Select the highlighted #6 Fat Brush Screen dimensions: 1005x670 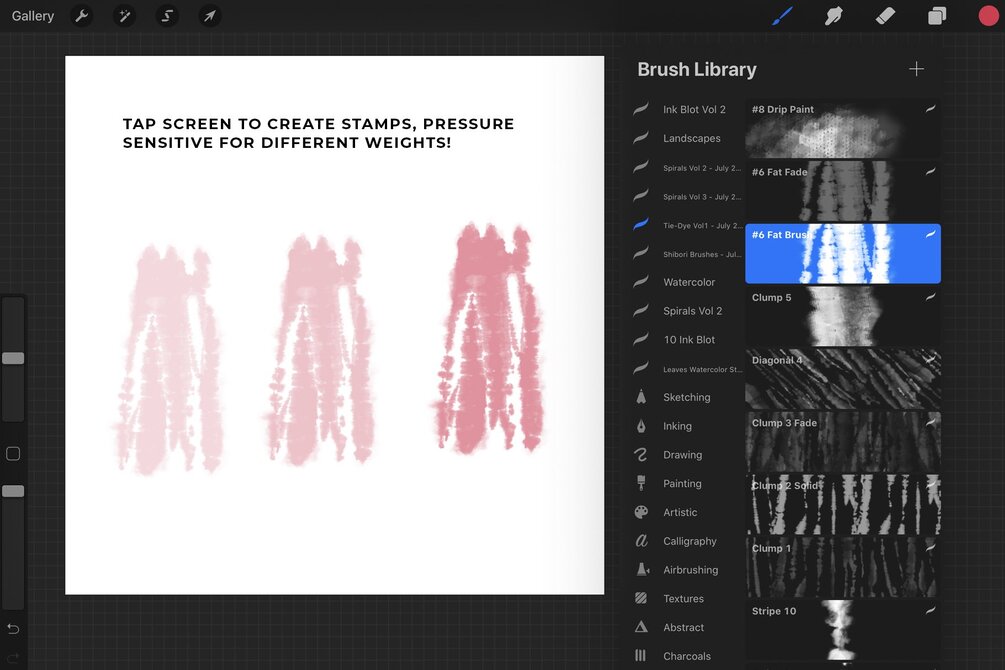point(843,254)
